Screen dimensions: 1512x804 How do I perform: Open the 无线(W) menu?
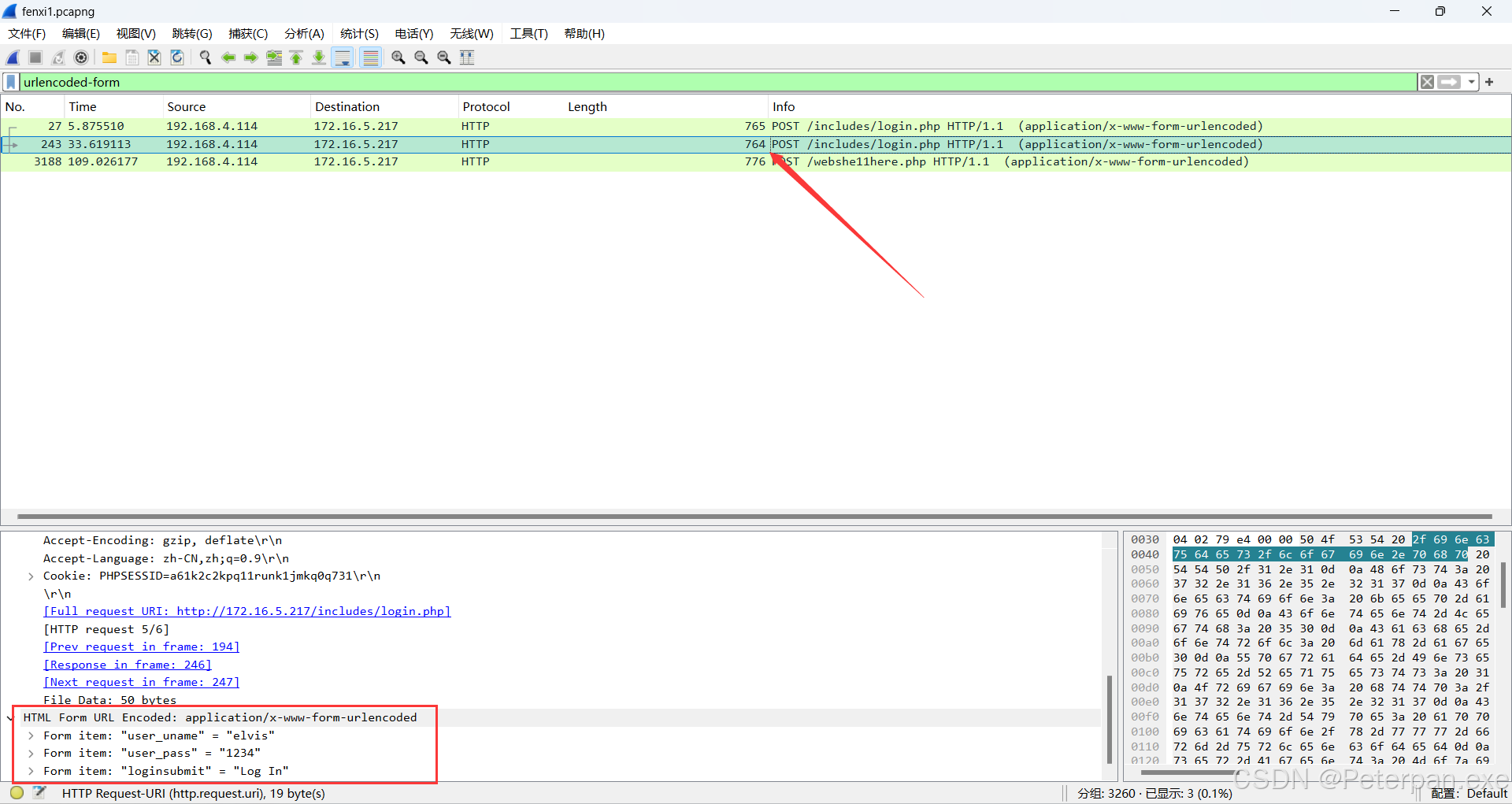[472, 34]
